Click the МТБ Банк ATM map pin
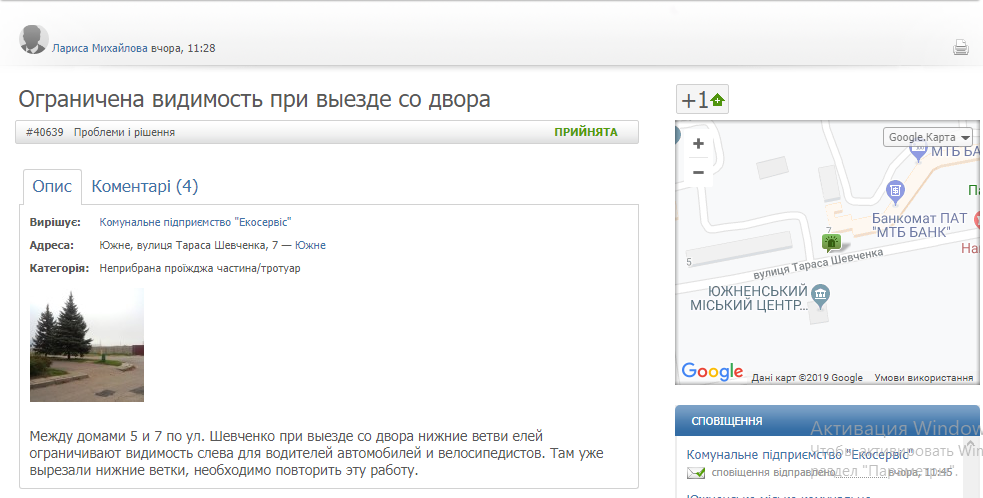This screenshot has height=498, width=983. tap(896, 189)
